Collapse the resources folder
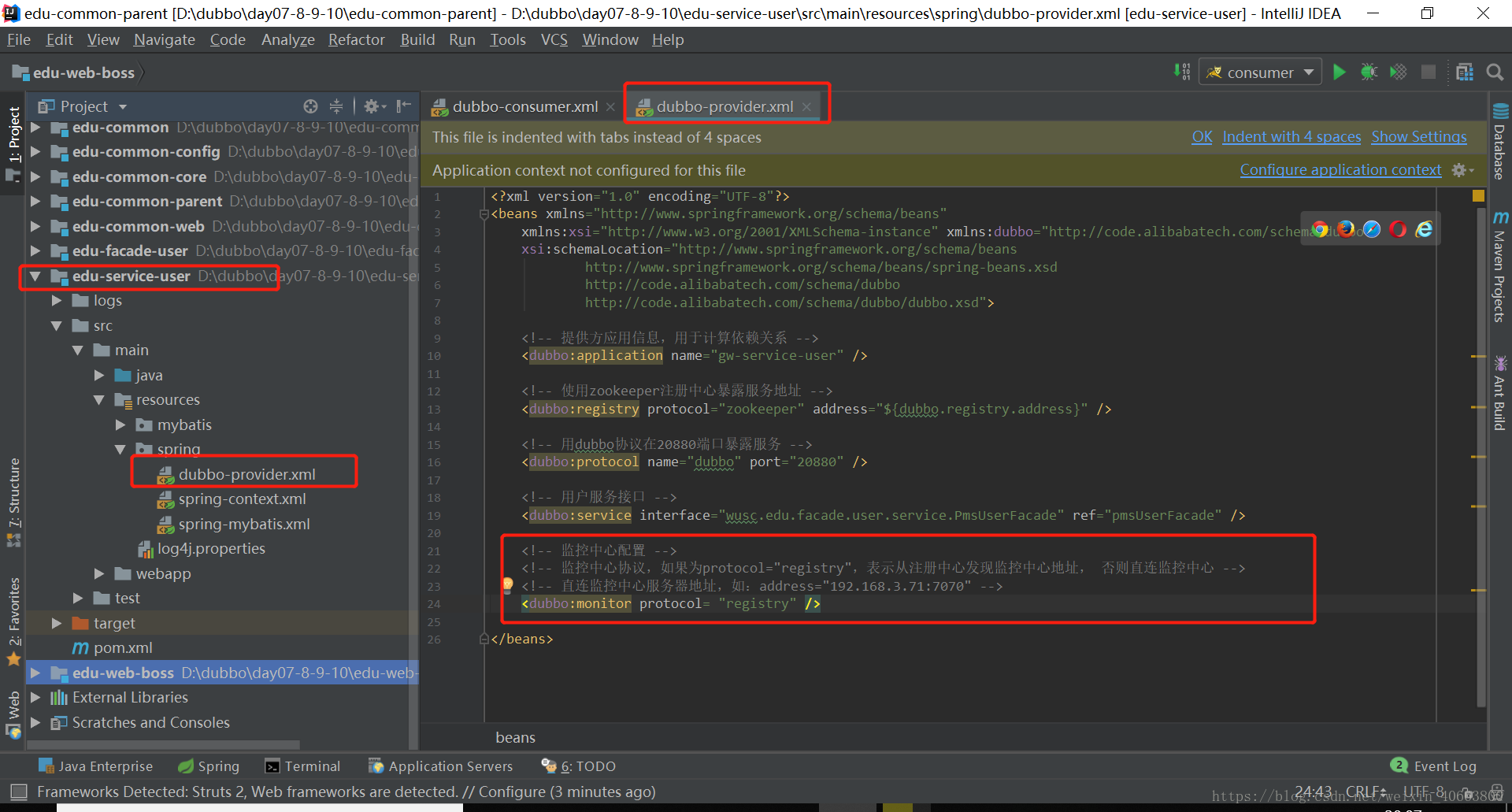Viewport: 1512px width, 812px height. click(x=99, y=400)
